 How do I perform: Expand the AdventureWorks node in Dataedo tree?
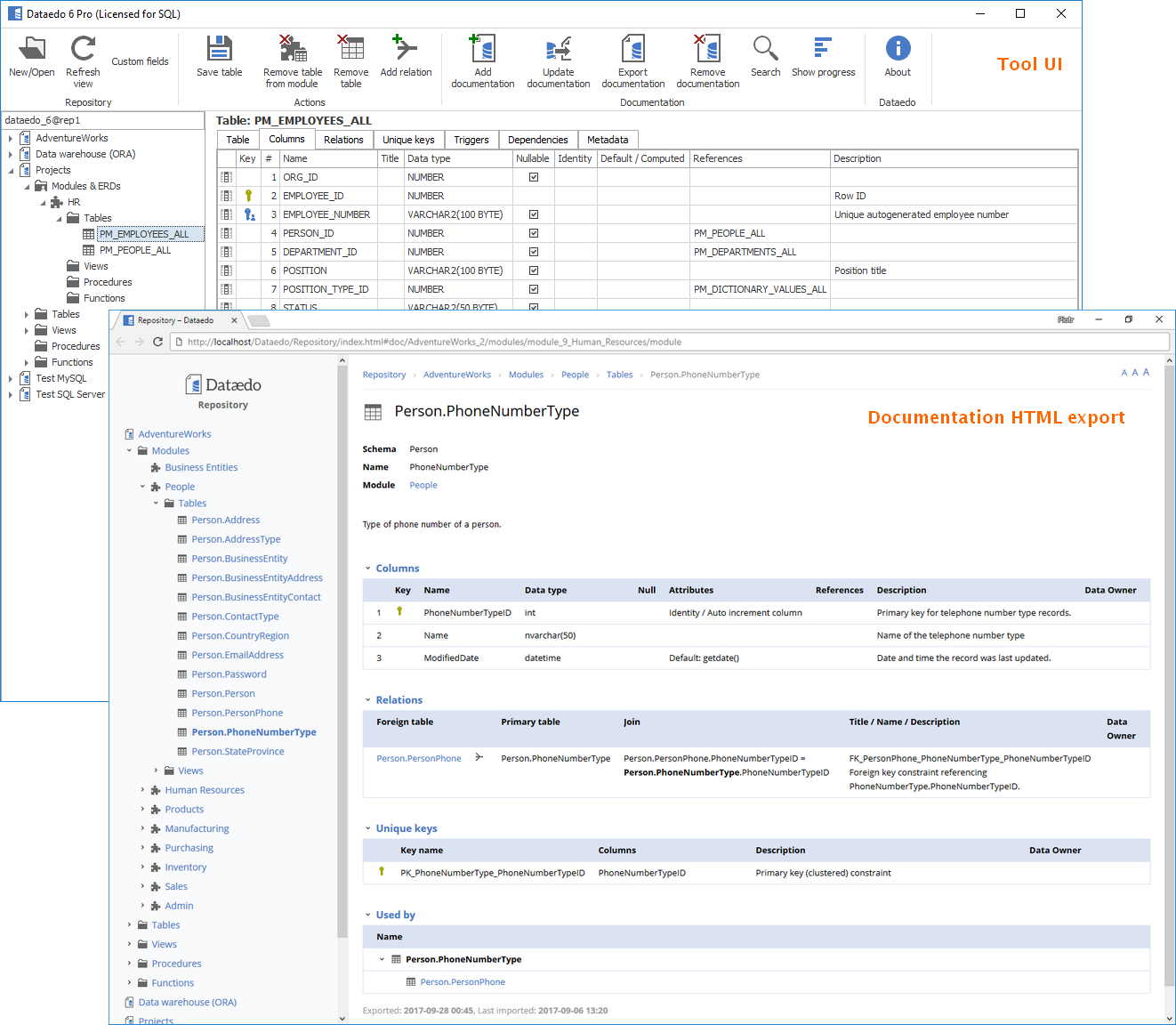(11, 138)
